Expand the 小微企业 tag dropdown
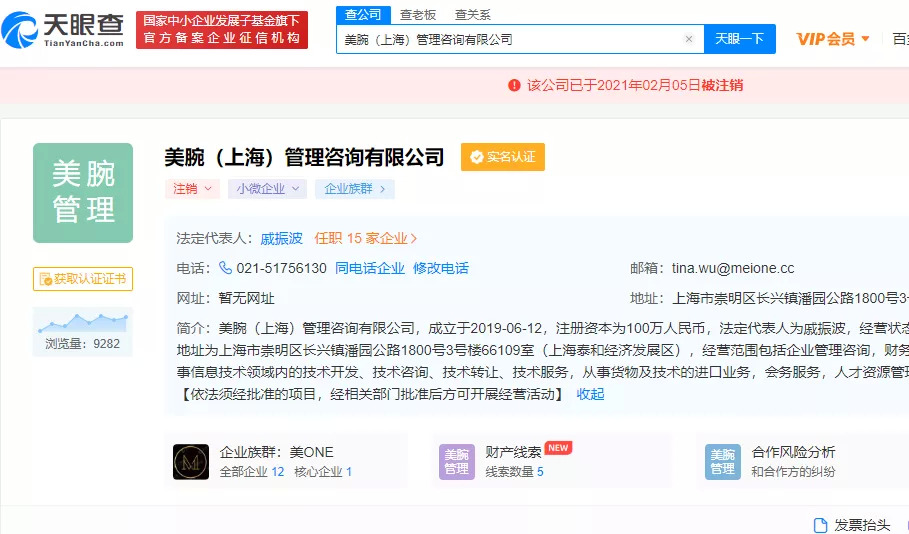 [267, 188]
